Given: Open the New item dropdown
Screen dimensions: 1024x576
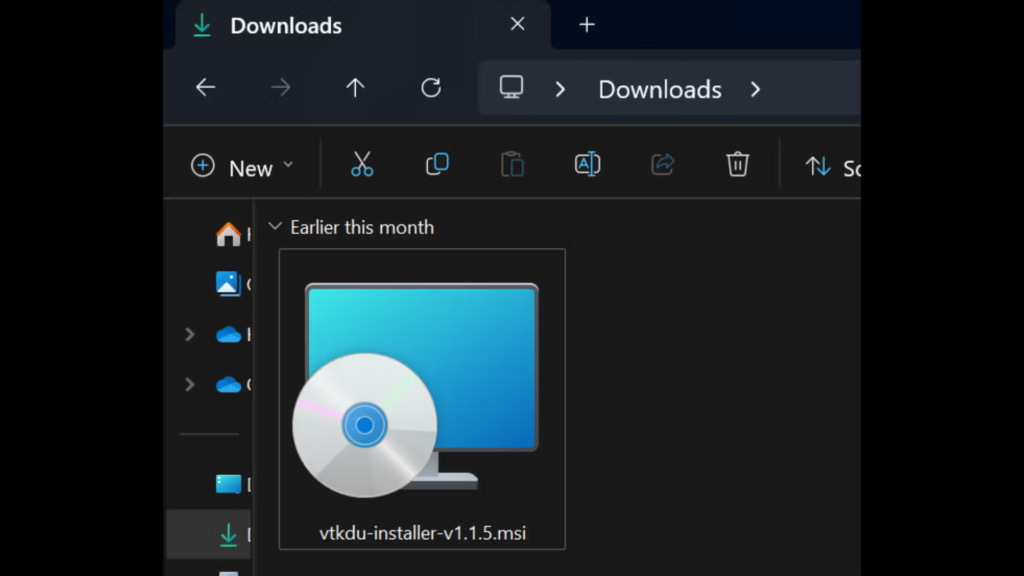Looking at the screenshot, I should [x=243, y=167].
